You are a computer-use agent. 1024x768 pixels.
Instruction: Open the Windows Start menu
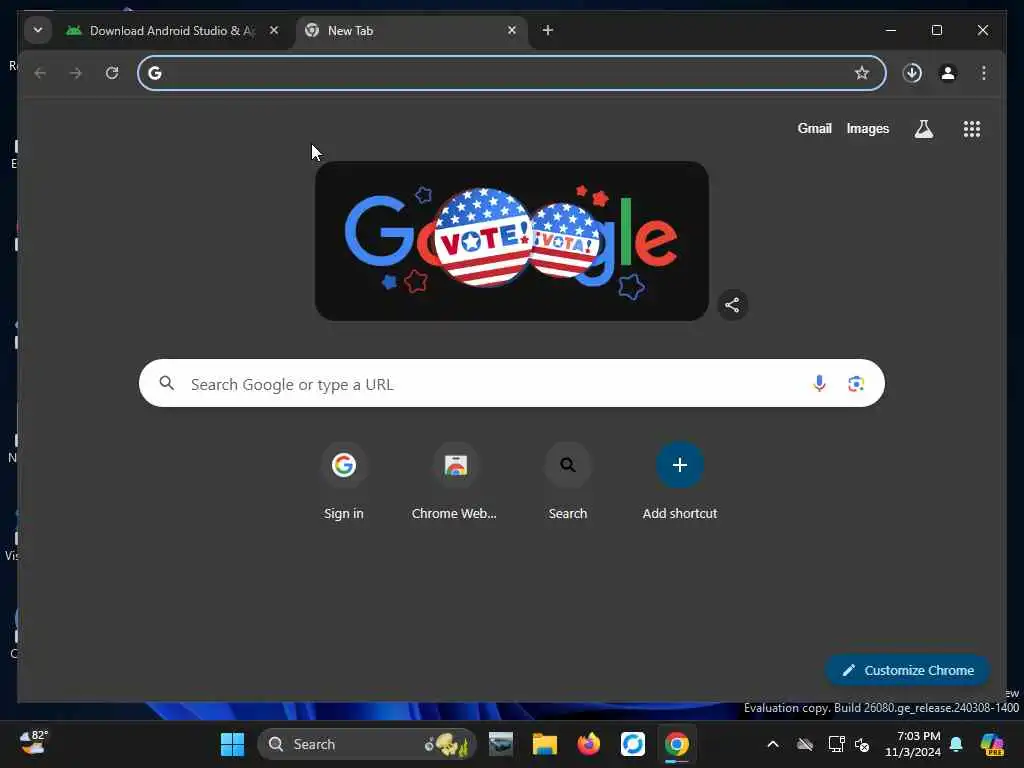click(232, 744)
